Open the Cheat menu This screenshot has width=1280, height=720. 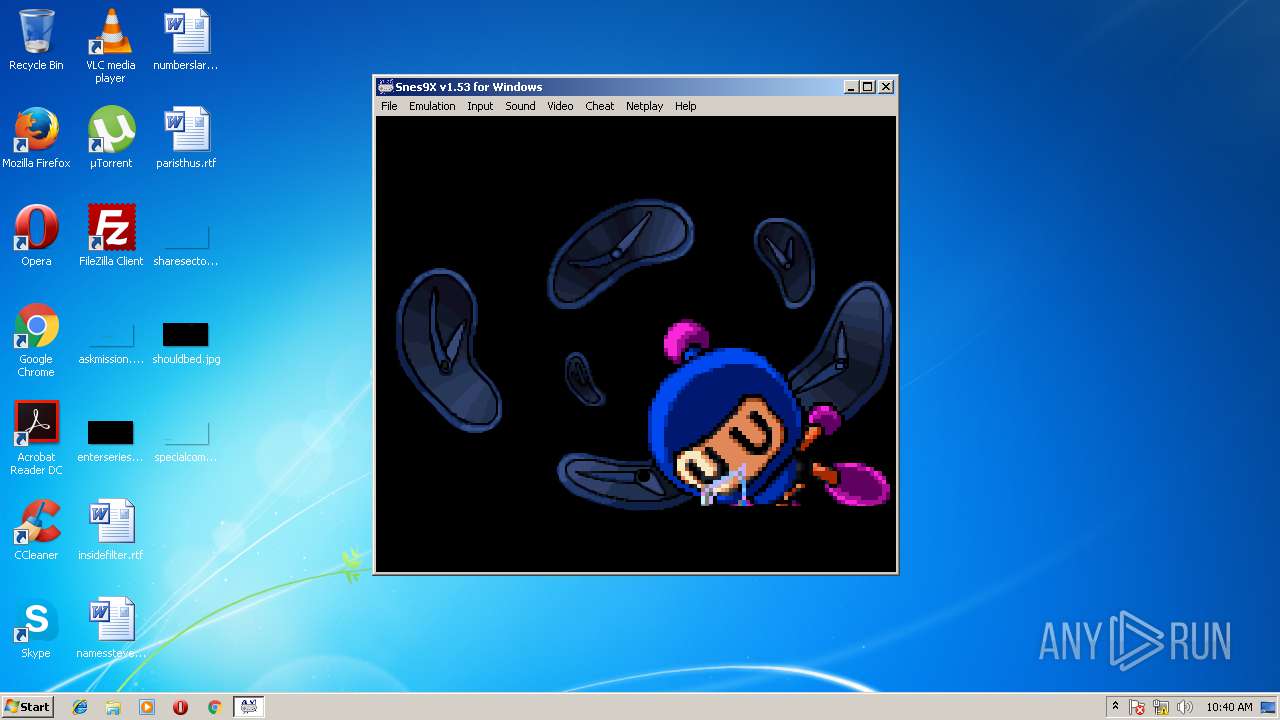(x=600, y=106)
